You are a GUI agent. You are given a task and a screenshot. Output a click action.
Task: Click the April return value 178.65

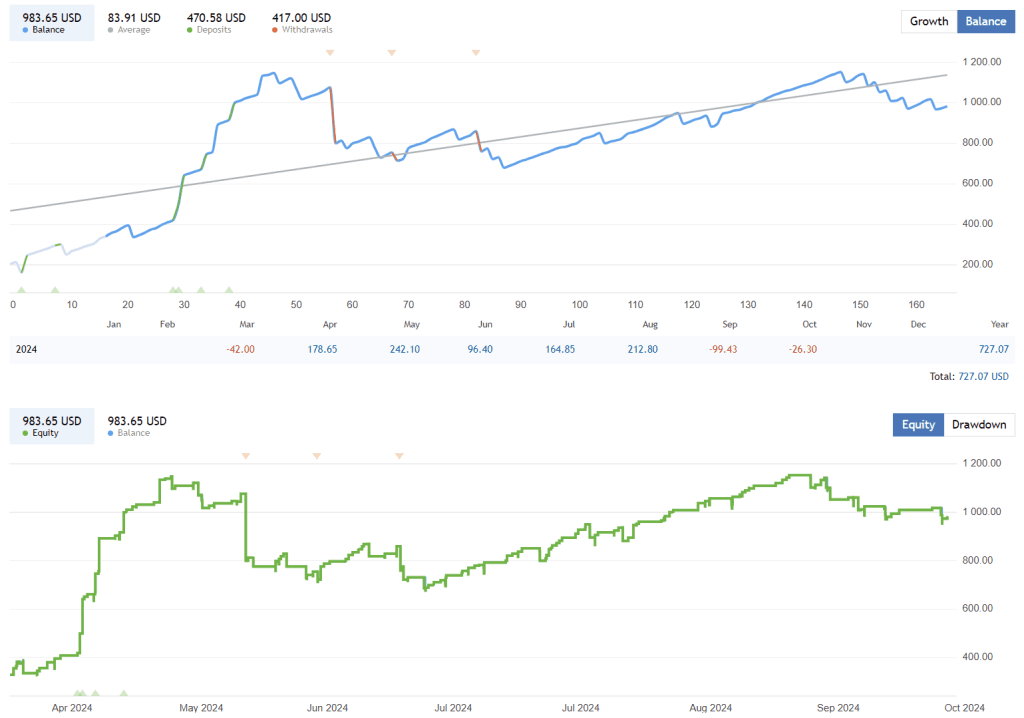tap(321, 351)
